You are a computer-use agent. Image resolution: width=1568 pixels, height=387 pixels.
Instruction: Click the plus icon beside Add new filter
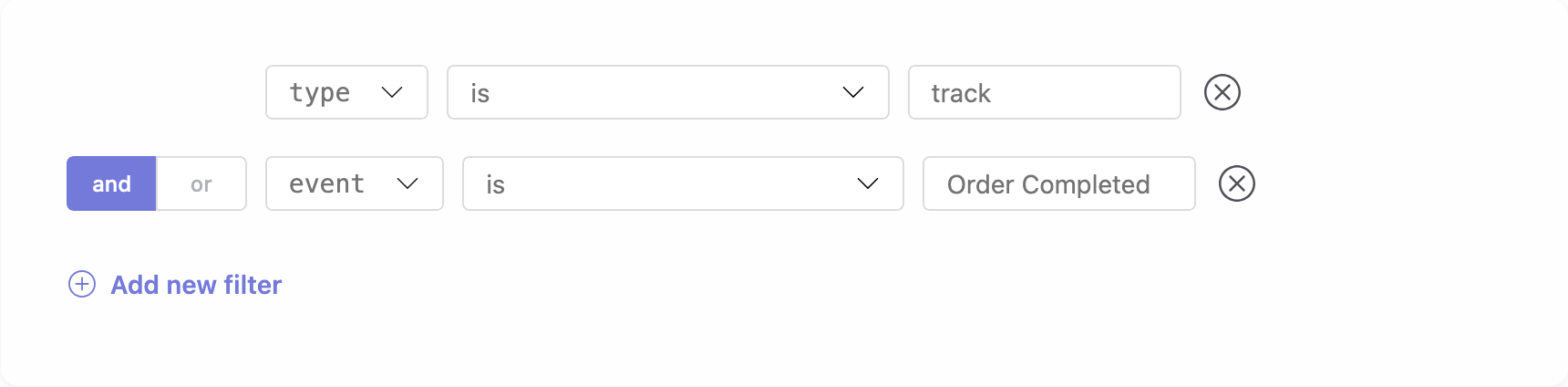(x=82, y=285)
